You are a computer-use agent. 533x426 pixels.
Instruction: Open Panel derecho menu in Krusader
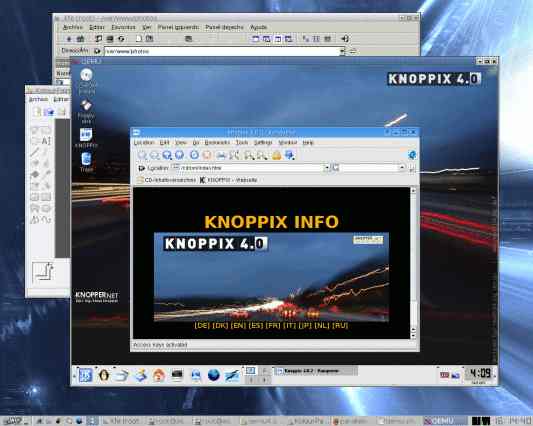point(224,27)
